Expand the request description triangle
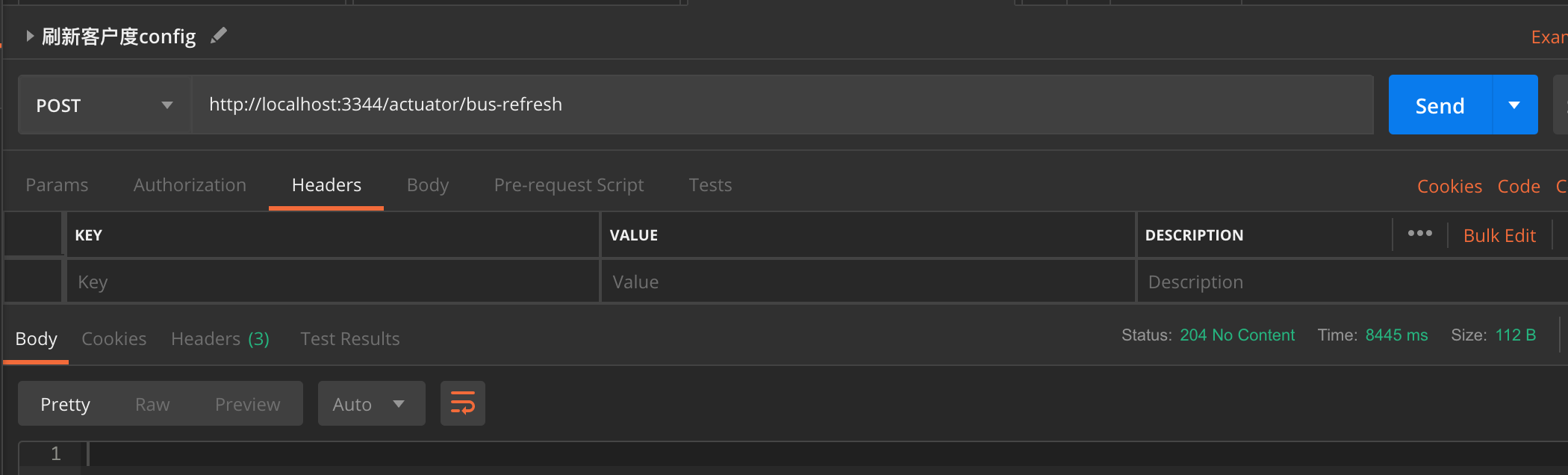1568x475 pixels. (30, 36)
